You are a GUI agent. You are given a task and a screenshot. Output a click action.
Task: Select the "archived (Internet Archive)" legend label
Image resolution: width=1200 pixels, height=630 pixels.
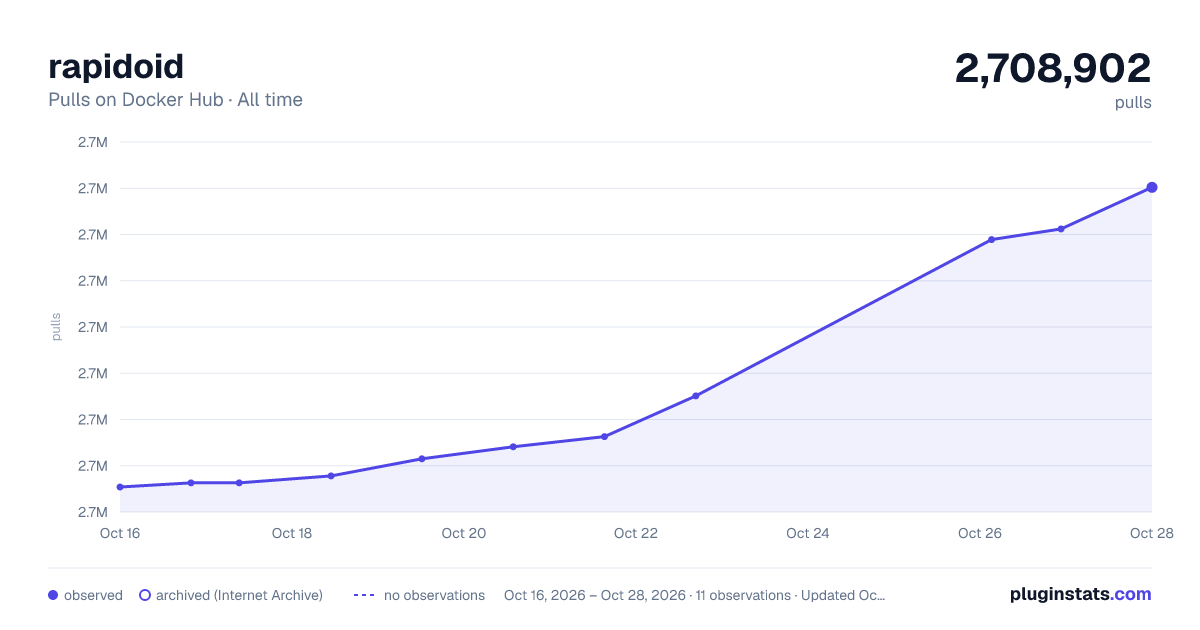pyautogui.click(x=239, y=595)
